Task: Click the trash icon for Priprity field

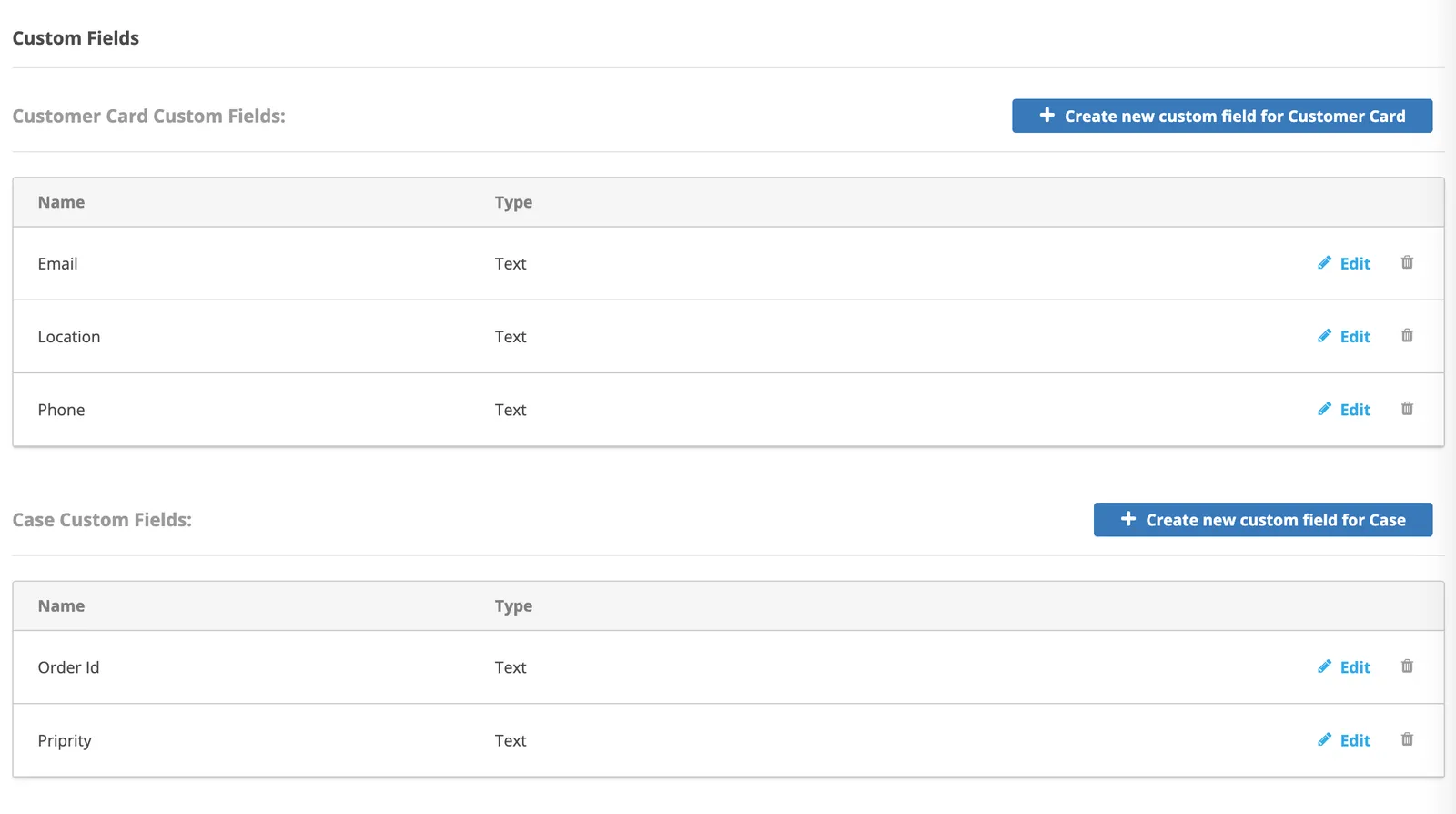Action: (x=1407, y=738)
